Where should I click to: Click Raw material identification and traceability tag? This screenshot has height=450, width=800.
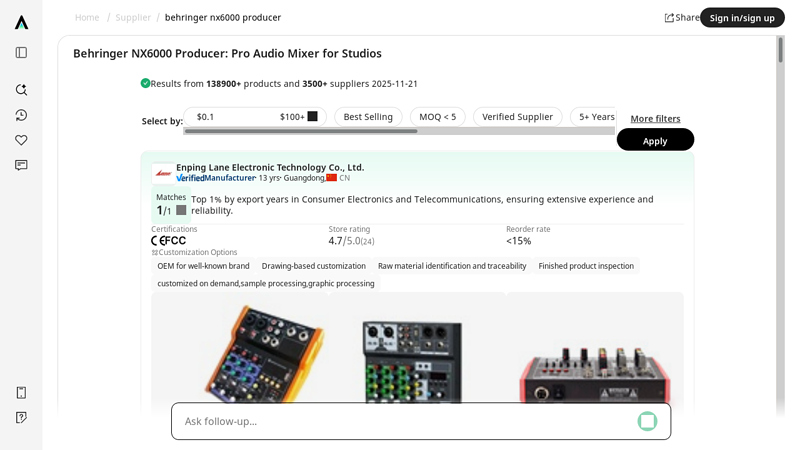coord(452,266)
